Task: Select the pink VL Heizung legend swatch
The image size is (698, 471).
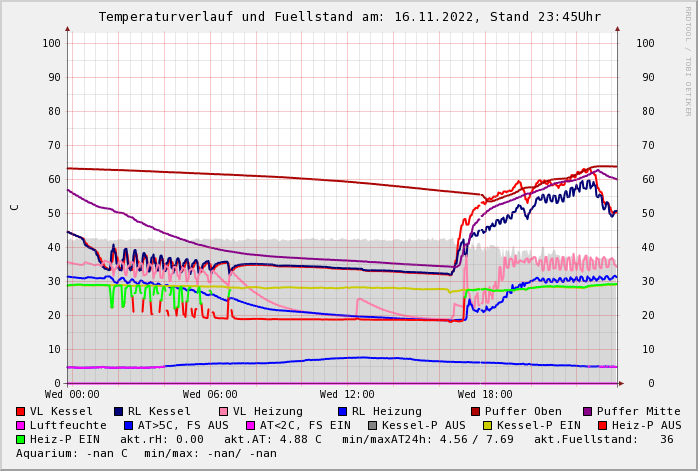Action: click(x=223, y=412)
